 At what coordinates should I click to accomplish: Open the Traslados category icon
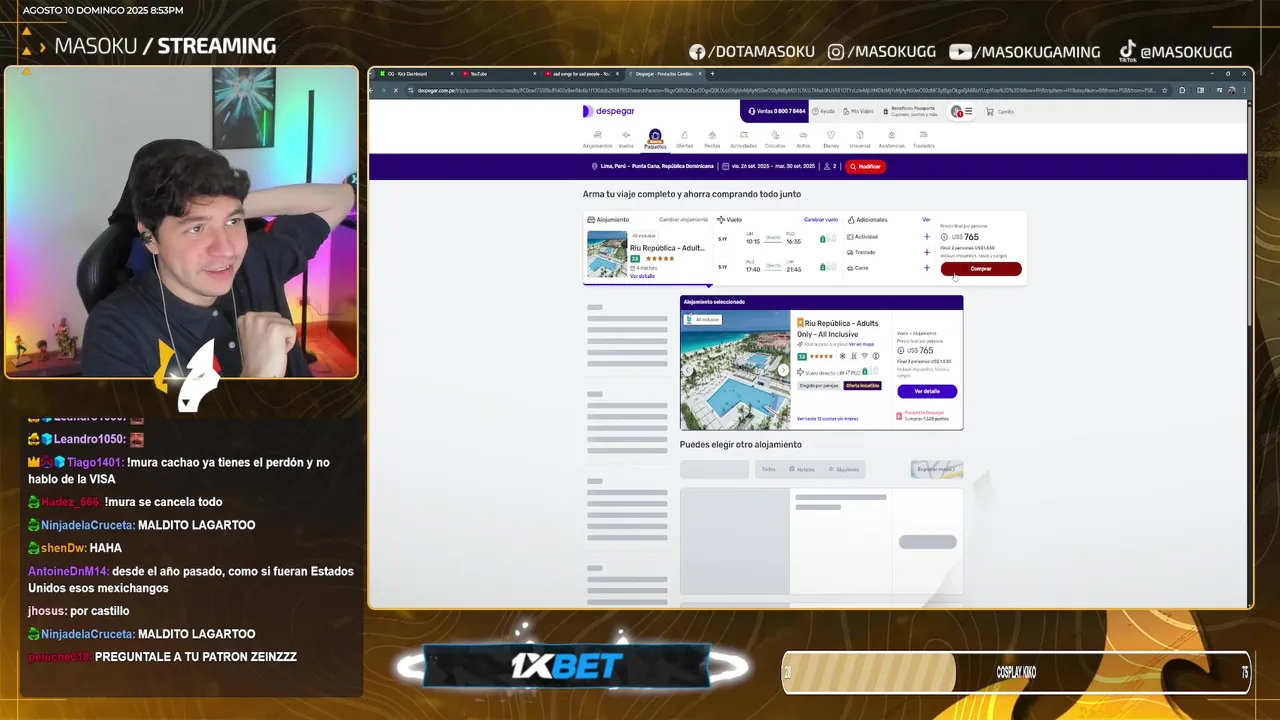pos(923,139)
